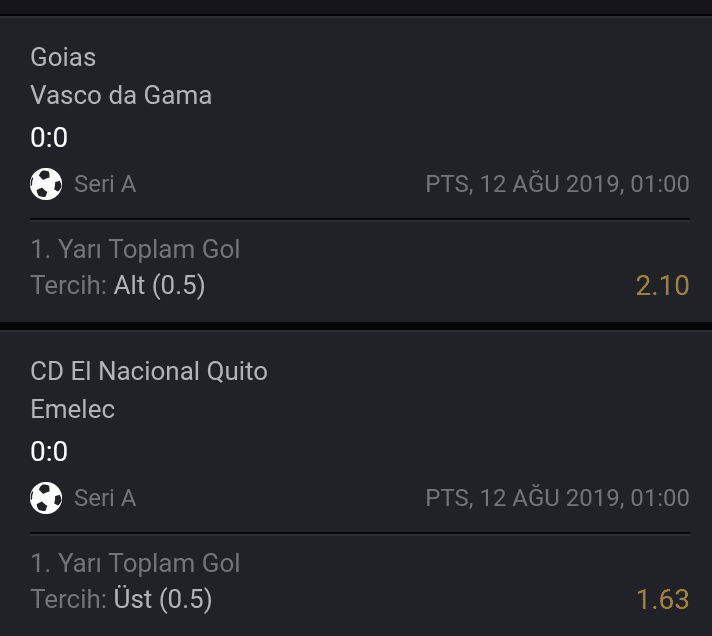Select the CD El Nacional Quito team name
Screen dimensions: 712x636
[149, 371]
